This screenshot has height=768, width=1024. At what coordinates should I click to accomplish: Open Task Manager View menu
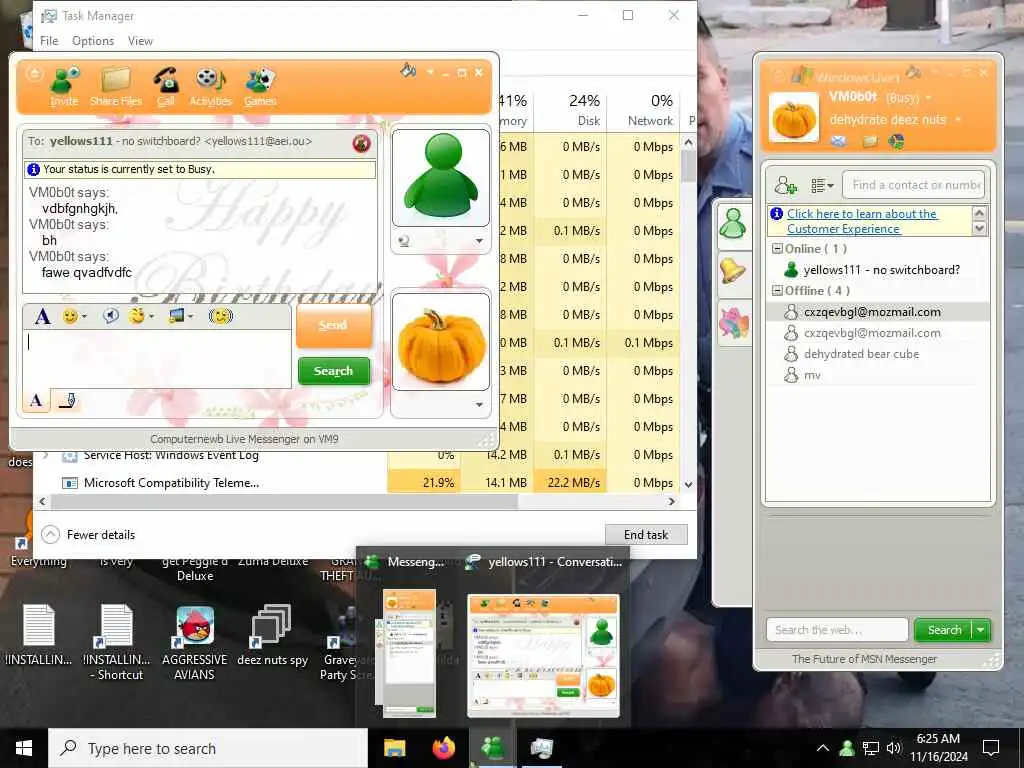click(140, 40)
